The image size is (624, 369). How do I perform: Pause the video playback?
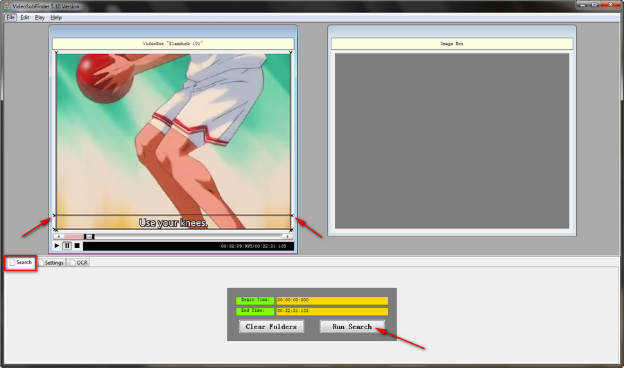[67, 246]
